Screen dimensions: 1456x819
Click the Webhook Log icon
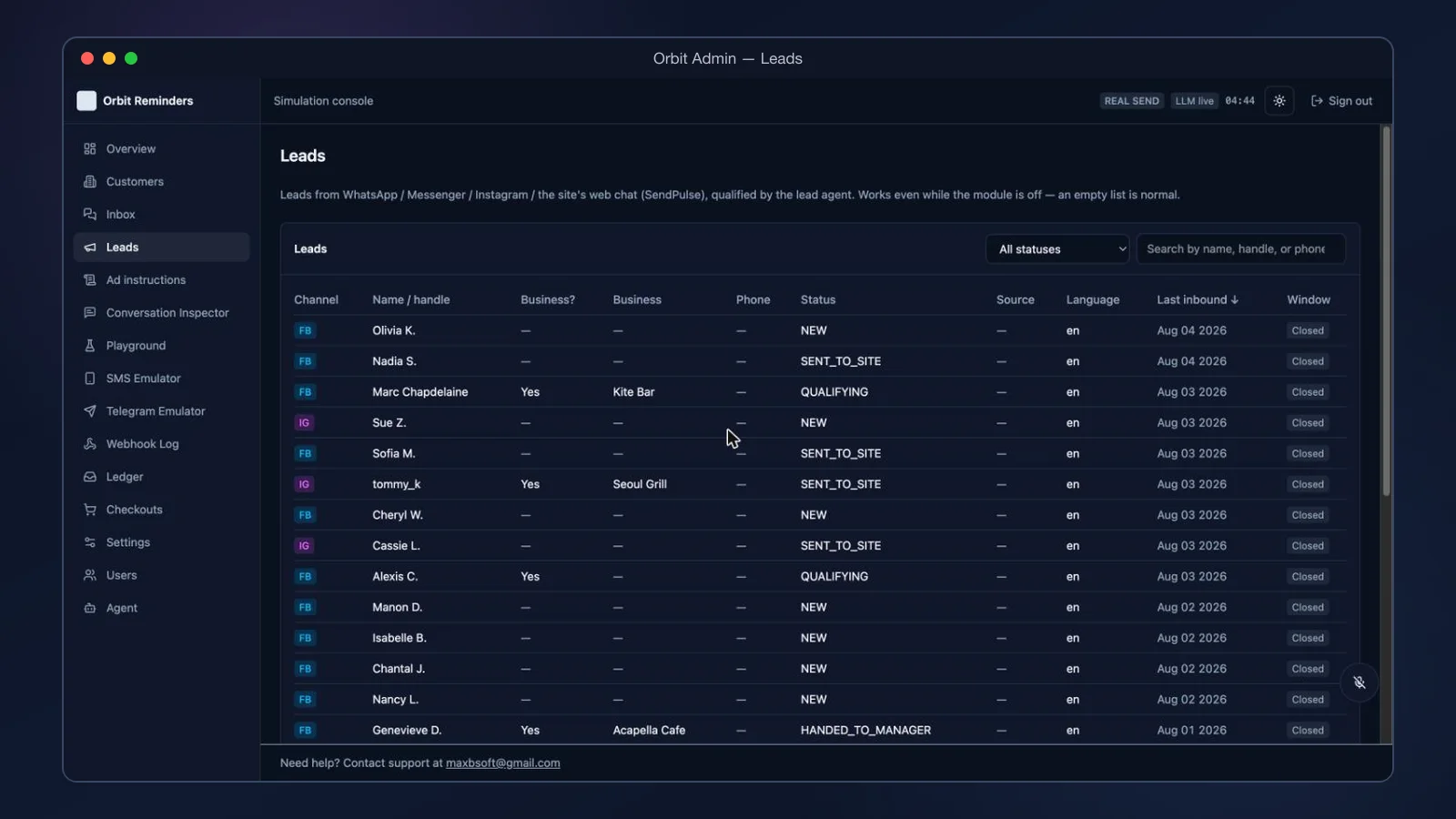click(90, 443)
